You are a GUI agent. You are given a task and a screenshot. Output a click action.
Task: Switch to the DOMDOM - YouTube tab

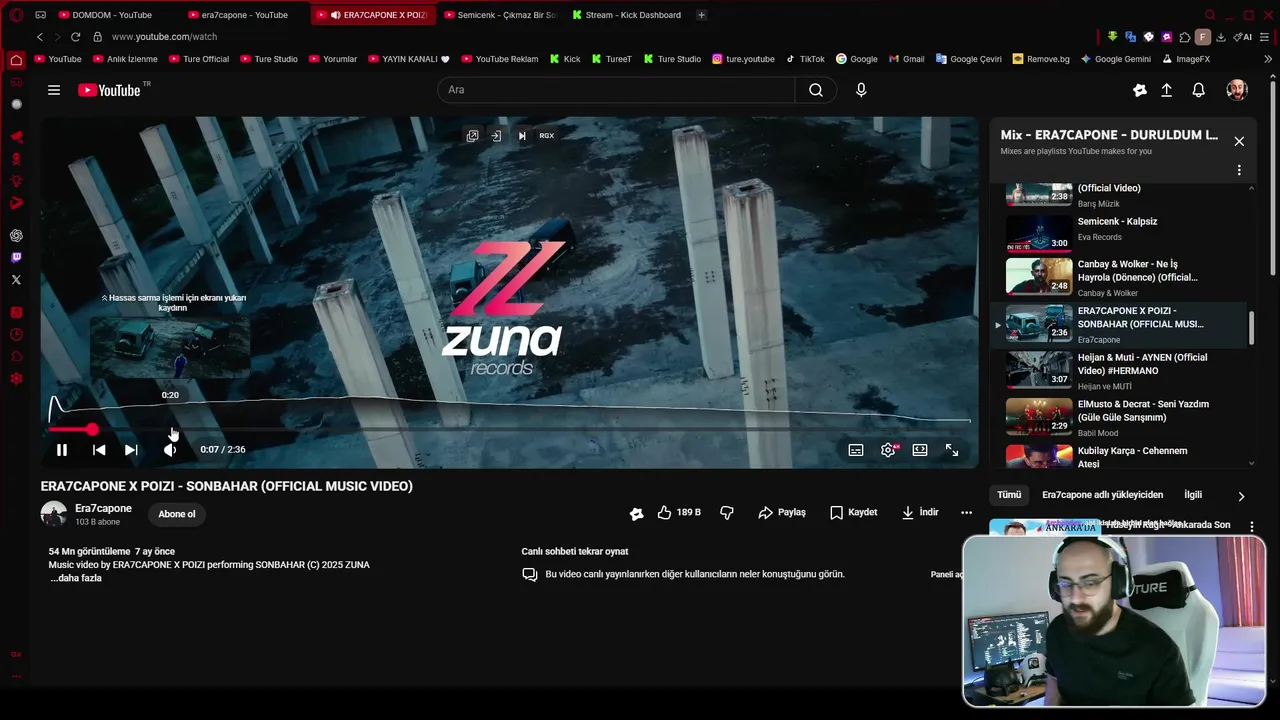(x=112, y=15)
